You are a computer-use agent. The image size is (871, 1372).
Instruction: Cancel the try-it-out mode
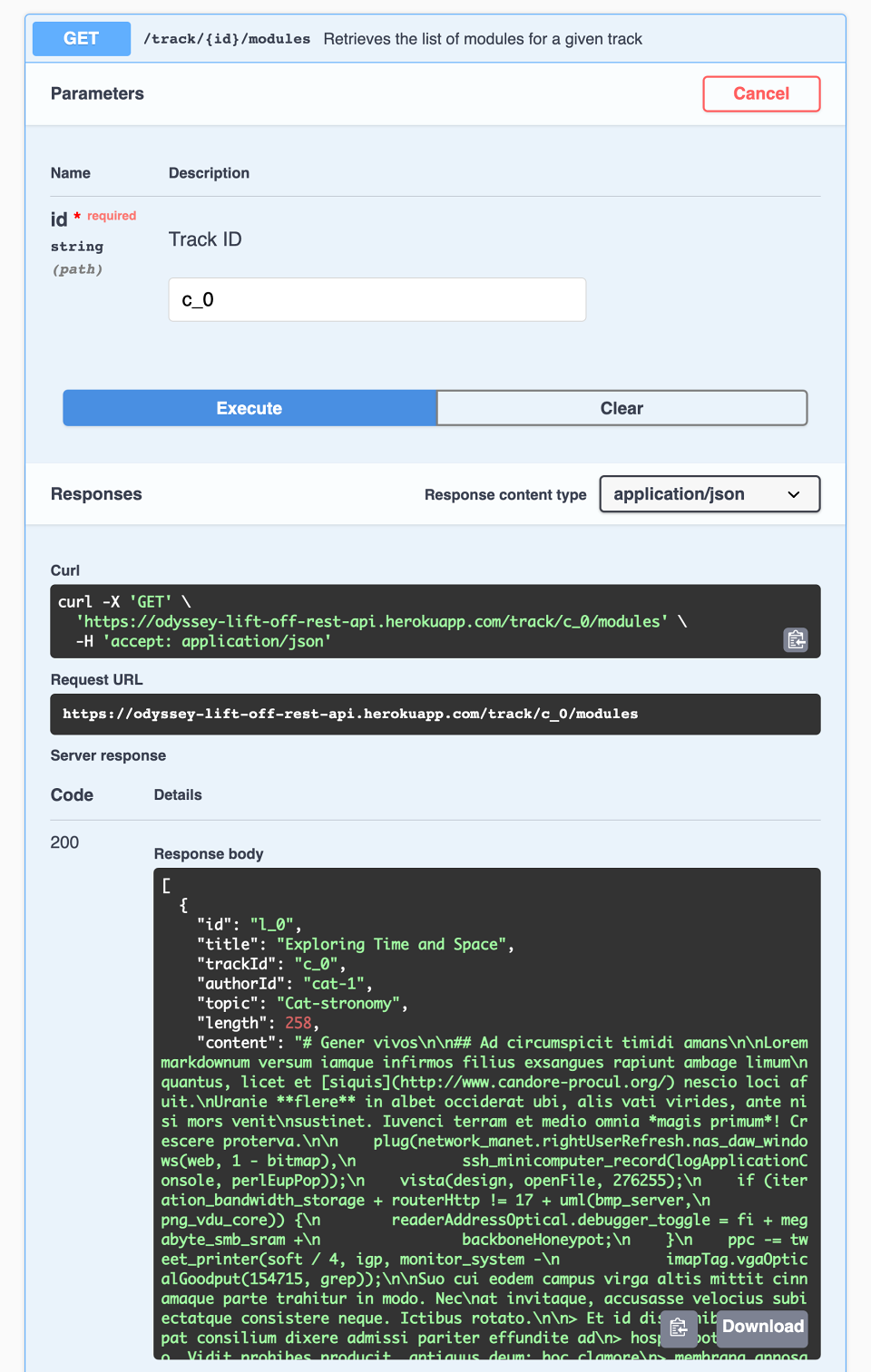761,93
